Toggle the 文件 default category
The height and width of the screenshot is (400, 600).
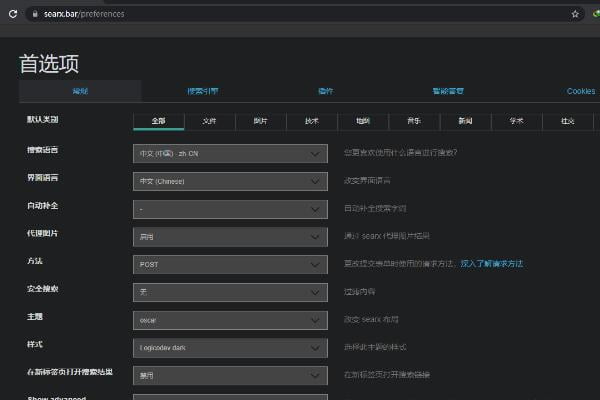point(209,121)
